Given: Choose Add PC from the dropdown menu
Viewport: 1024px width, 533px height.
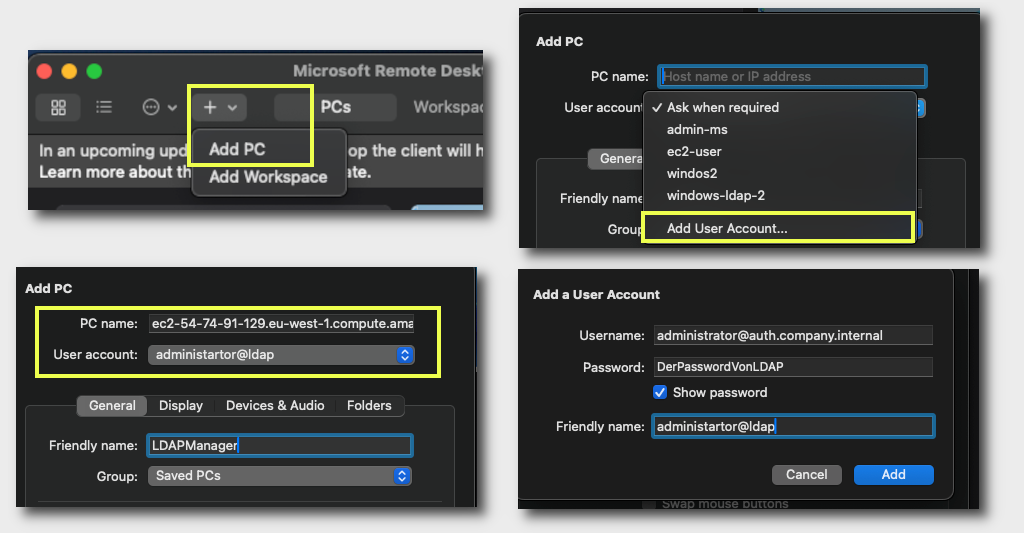Looking at the screenshot, I should tap(237, 149).
